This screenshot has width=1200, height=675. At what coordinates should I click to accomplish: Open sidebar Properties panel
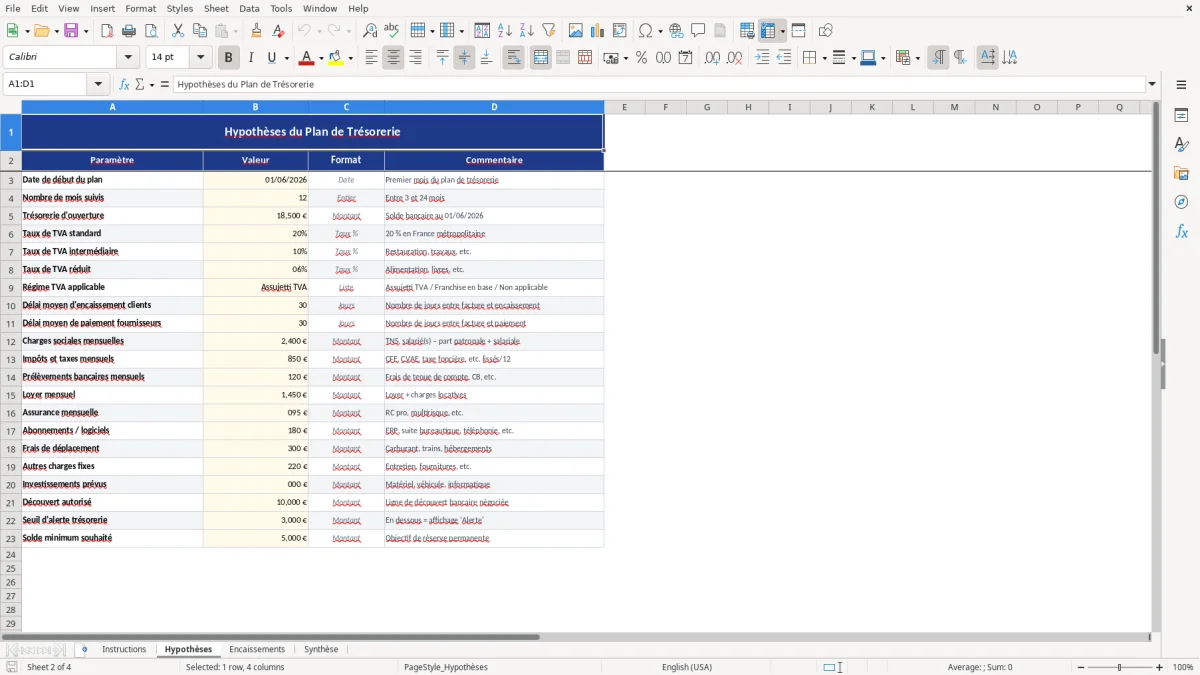coord(1181,116)
